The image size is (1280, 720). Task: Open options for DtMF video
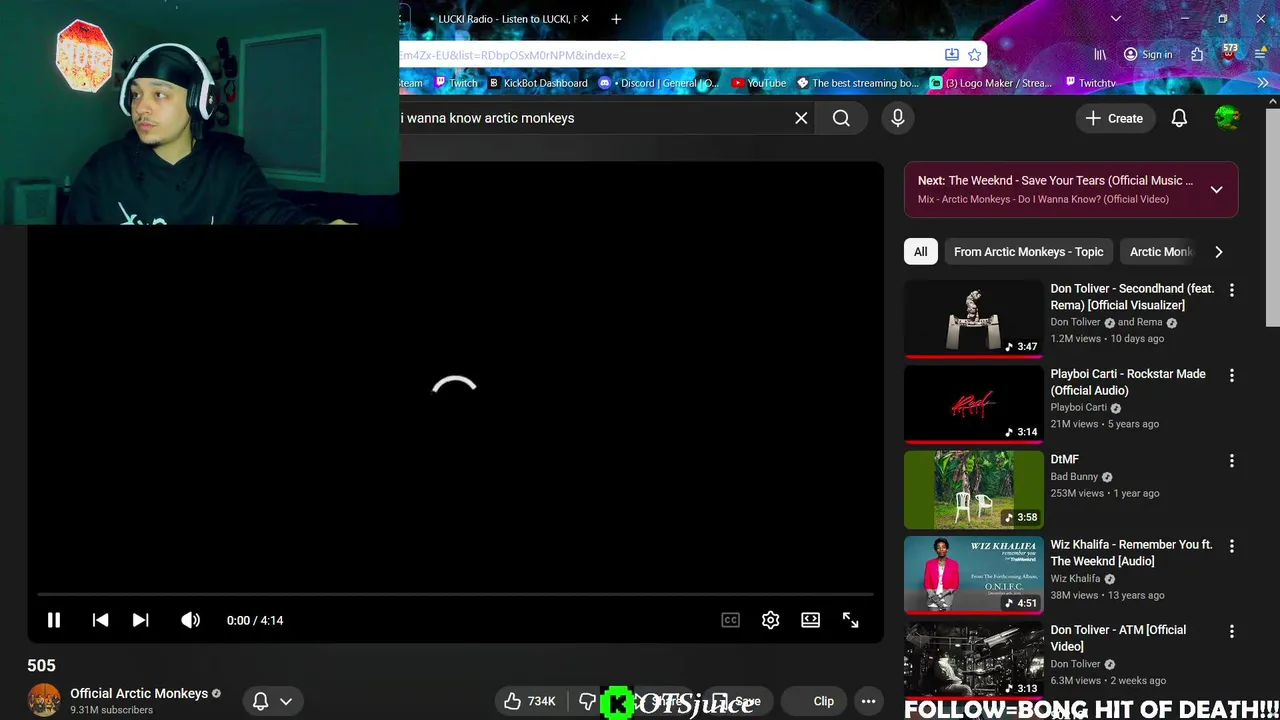point(1232,461)
